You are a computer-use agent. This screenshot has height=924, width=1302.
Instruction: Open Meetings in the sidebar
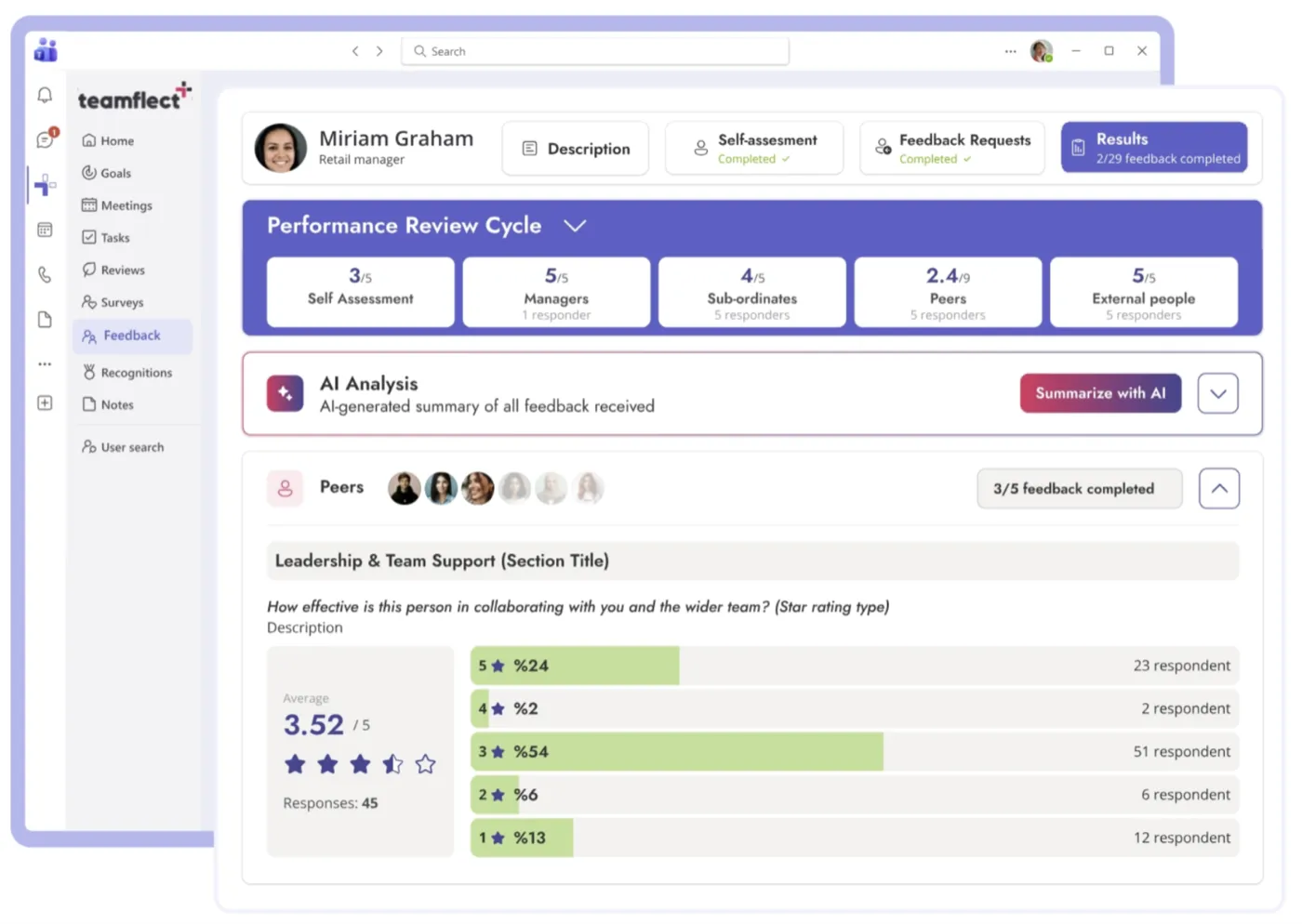click(117, 205)
